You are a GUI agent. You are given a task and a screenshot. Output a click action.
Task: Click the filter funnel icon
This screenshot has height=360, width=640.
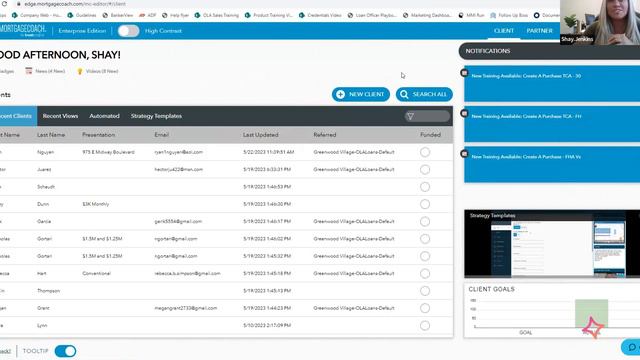411,116
